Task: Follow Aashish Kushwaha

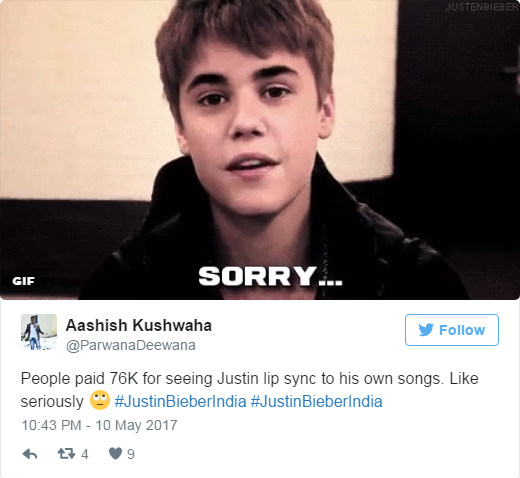Action: 452,330
